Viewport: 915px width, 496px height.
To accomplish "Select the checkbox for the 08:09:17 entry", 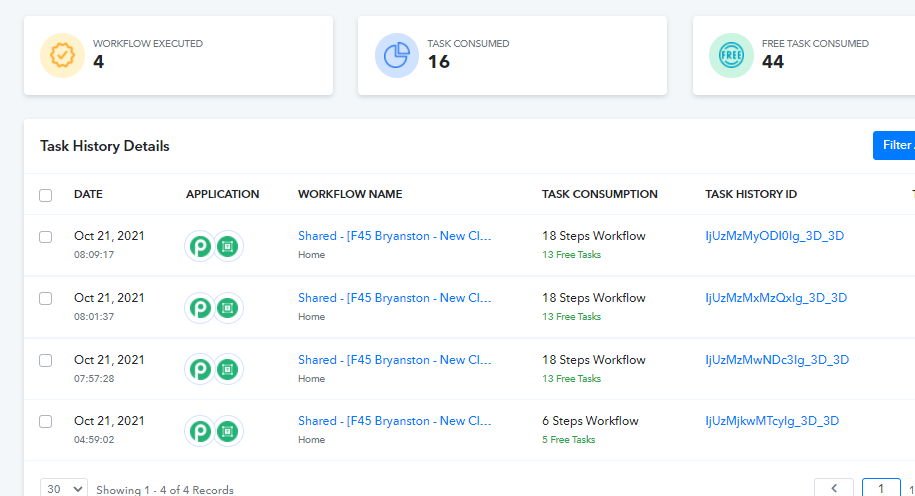I will pyautogui.click(x=46, y=237).
